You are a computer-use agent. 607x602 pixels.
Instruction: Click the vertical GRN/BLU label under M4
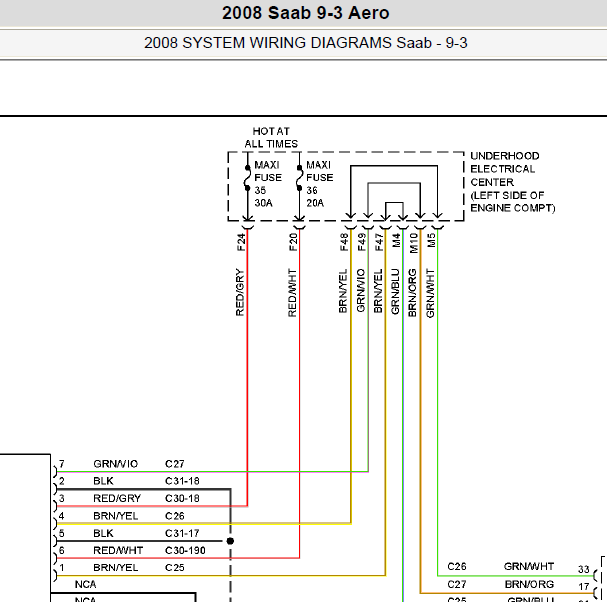click(395, 292)
